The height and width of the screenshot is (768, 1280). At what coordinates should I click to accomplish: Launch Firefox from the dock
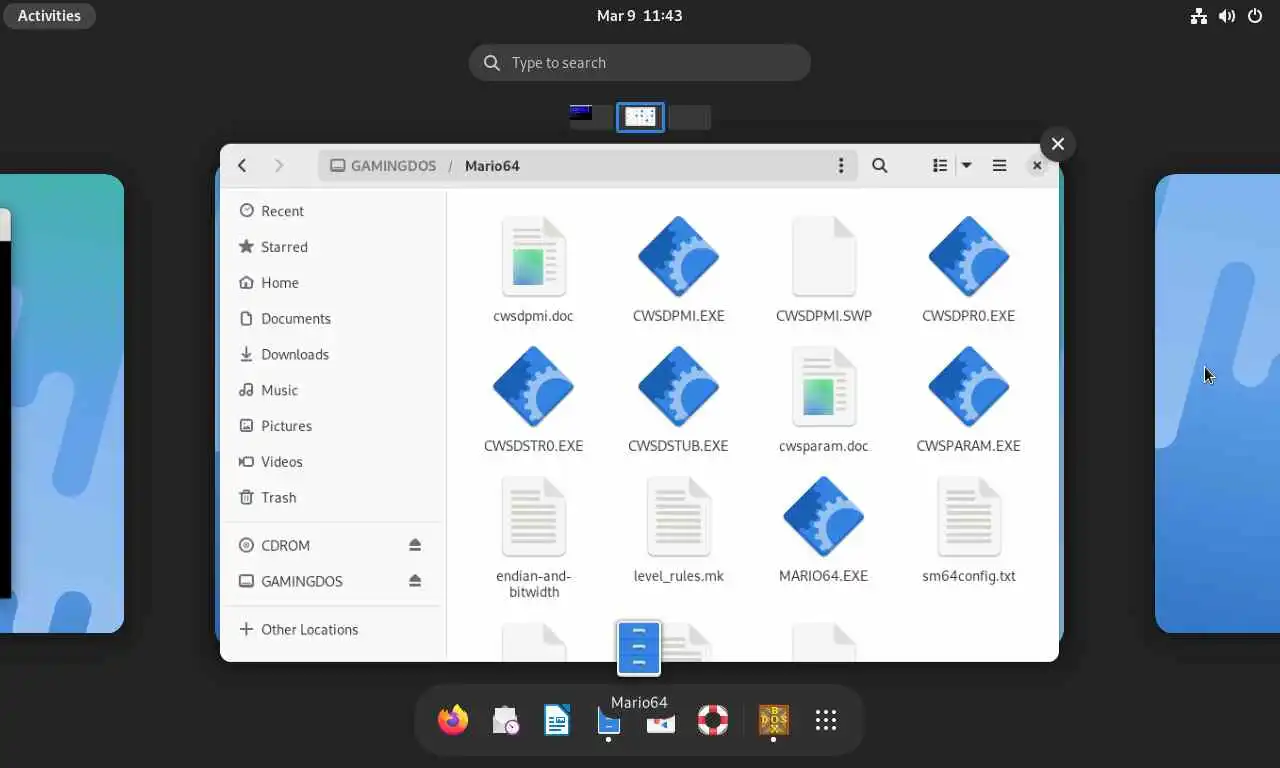[453, 720]
